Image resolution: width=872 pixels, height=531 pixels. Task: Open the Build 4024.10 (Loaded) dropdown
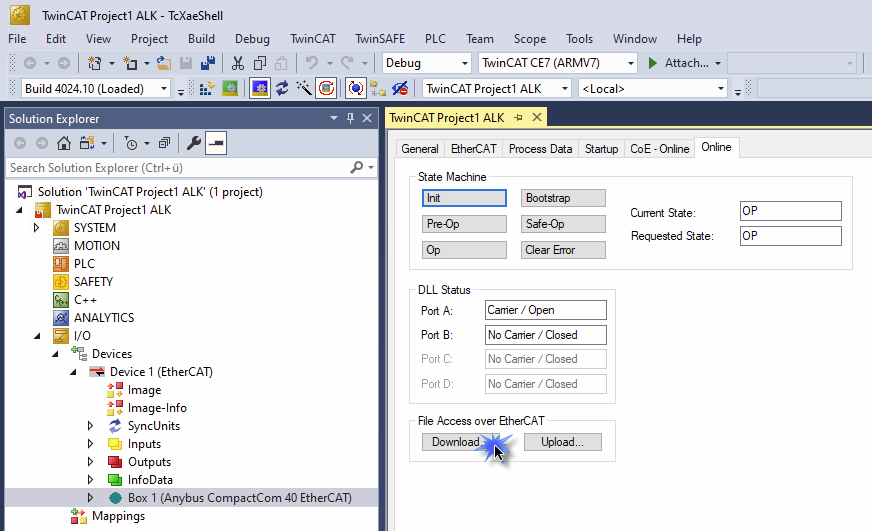click(x=164, y=89)
